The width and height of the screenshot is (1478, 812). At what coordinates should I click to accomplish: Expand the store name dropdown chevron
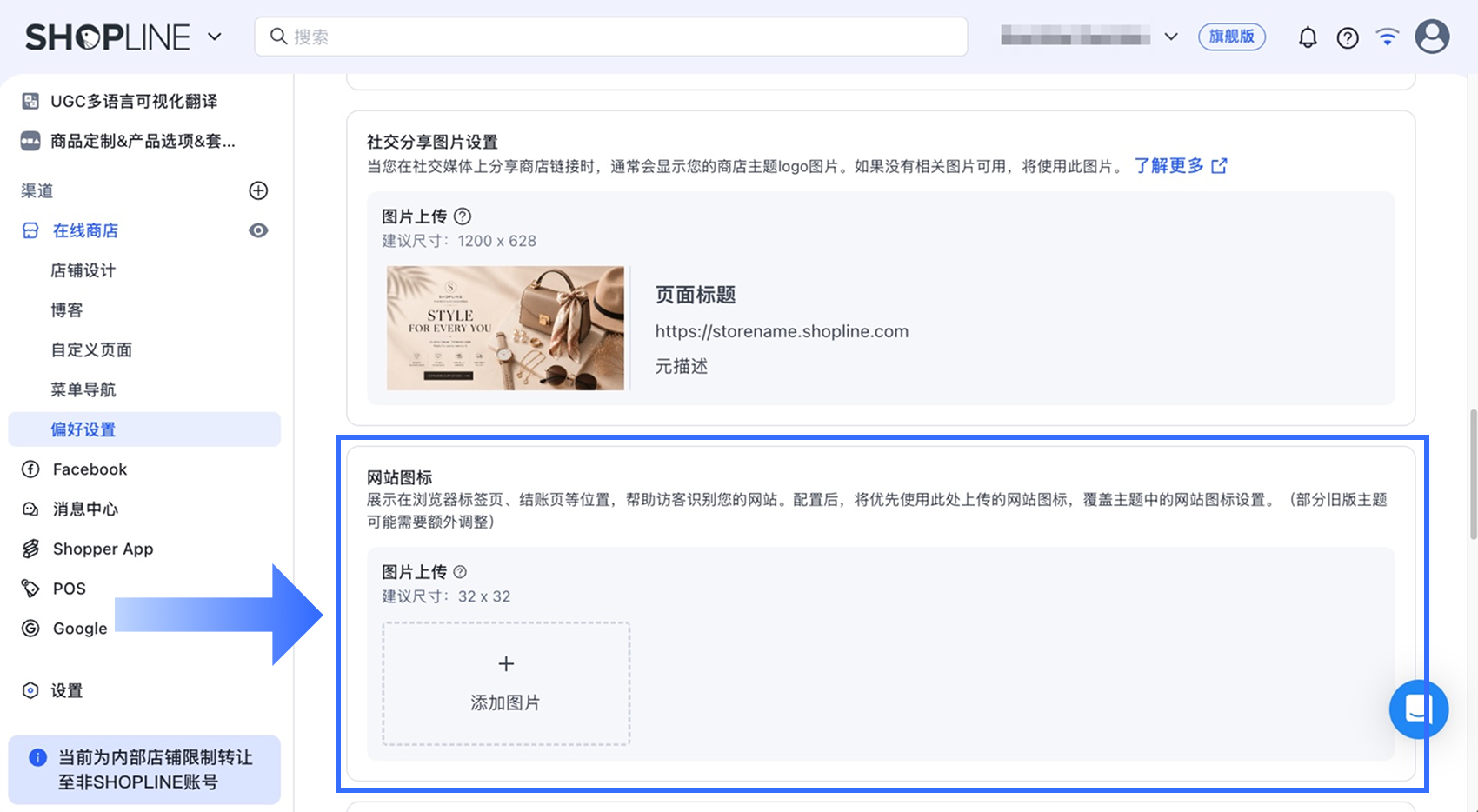click(1171, 37)
